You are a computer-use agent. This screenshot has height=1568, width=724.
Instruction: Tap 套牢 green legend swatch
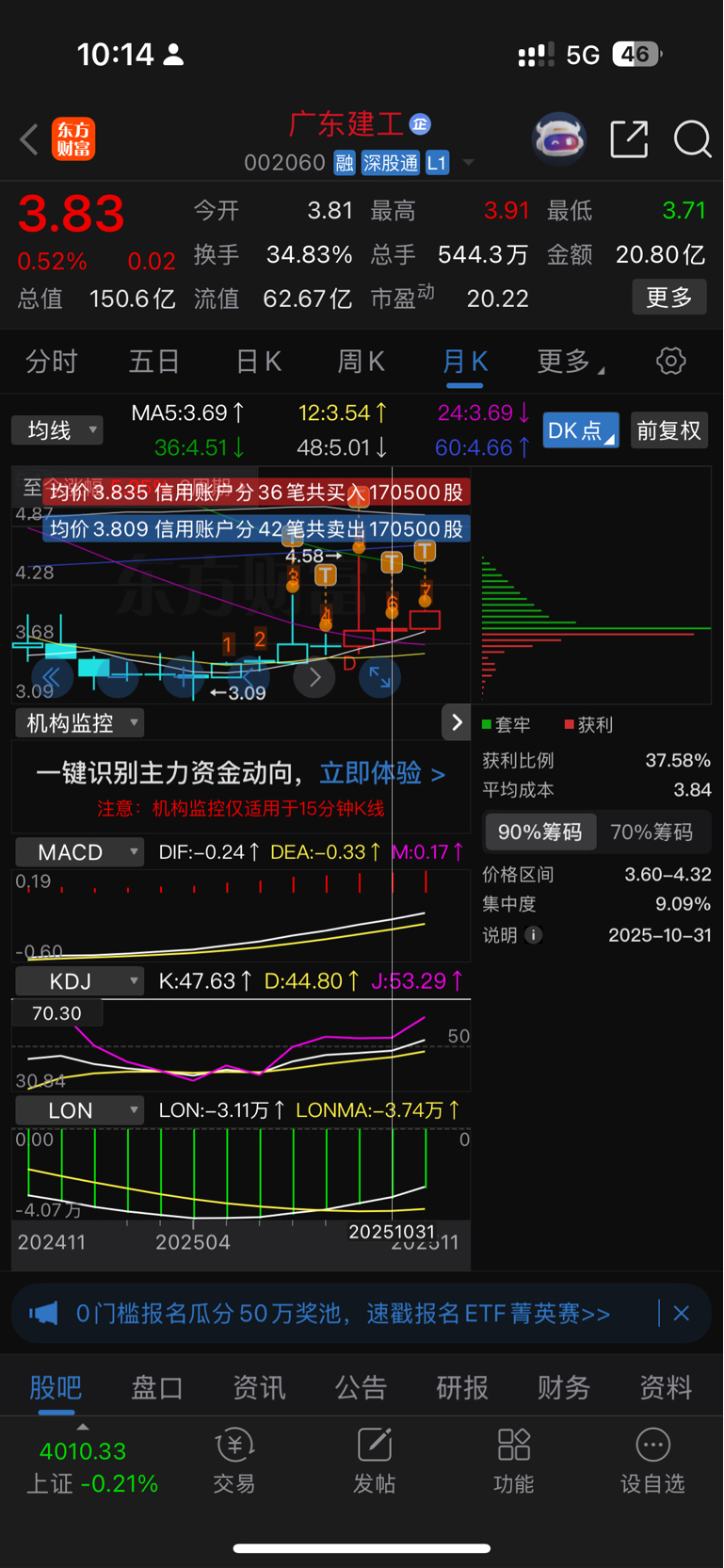click(488, 724)
